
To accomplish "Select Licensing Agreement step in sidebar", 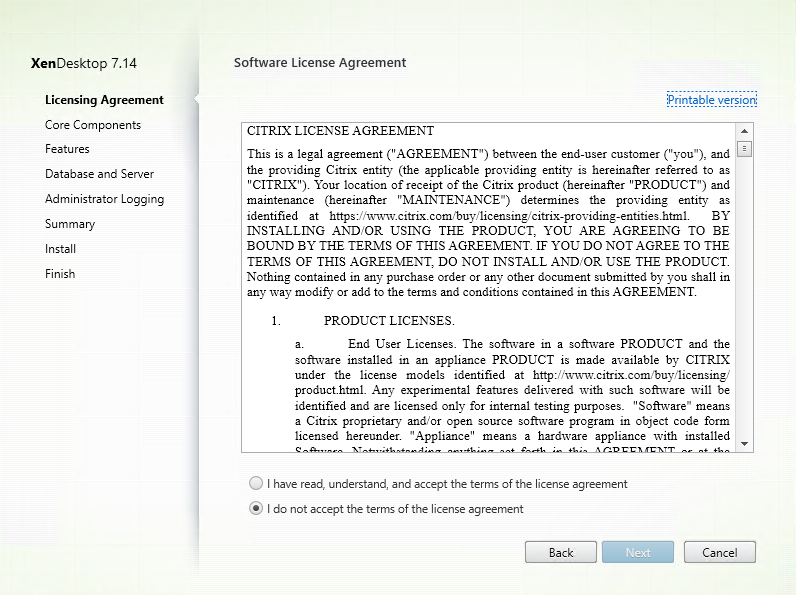I will click(104, 100).
